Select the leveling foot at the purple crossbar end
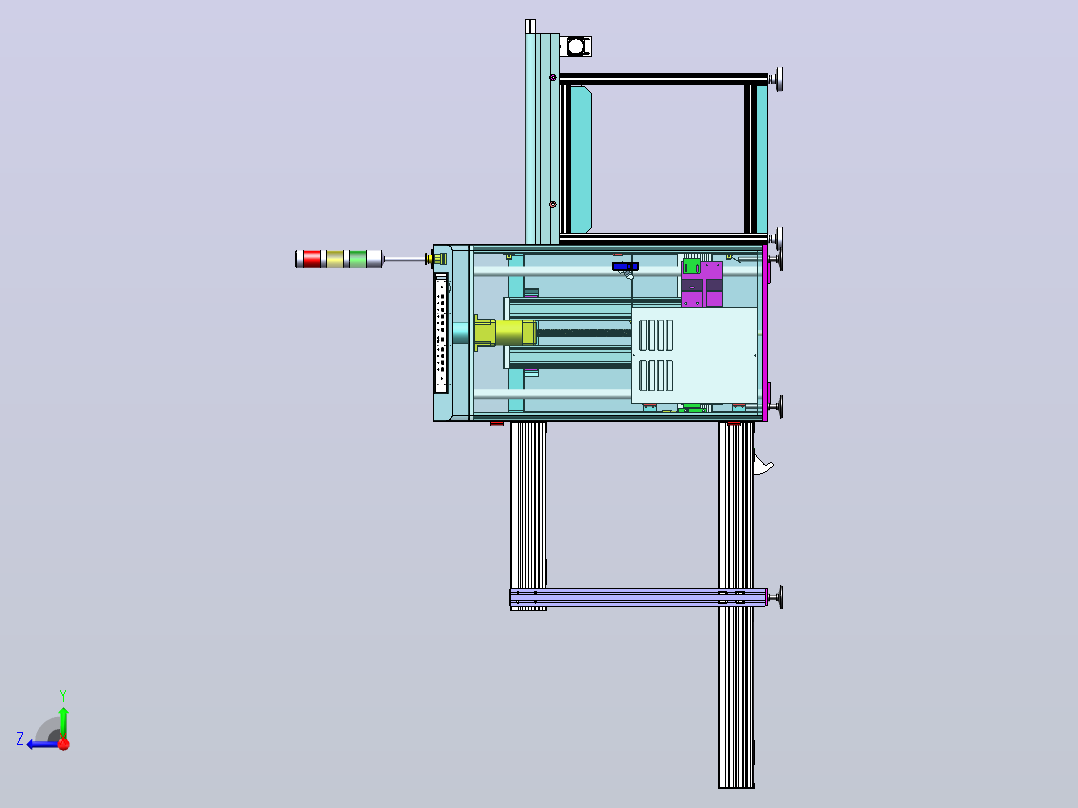1078x808 pixels. [x=776, y=597]
